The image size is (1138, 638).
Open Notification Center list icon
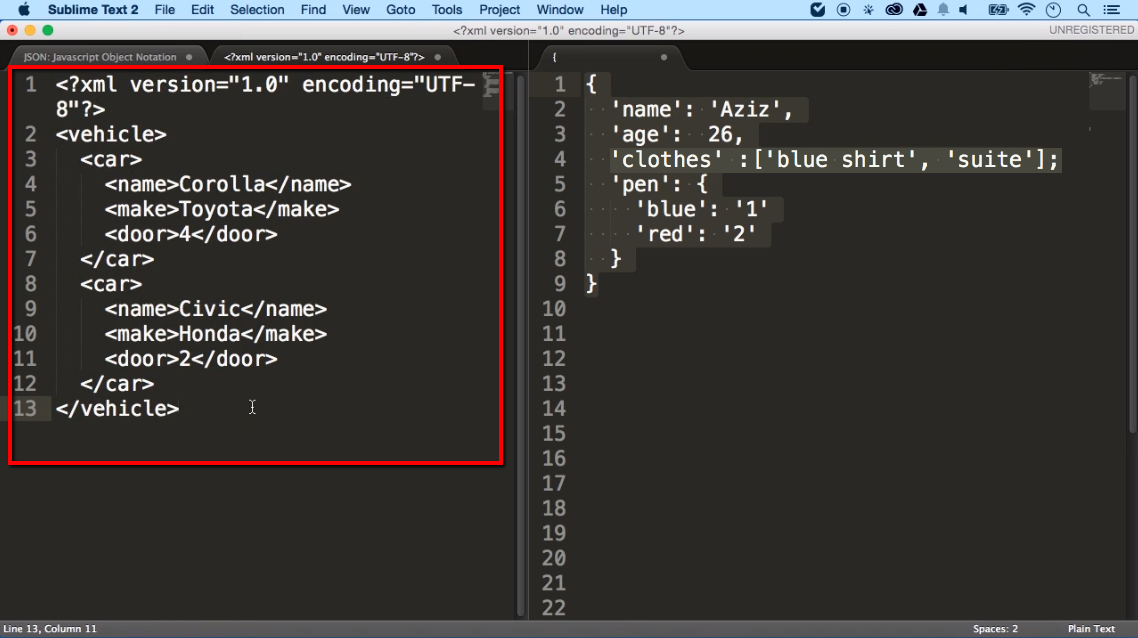pos(1111,10)
